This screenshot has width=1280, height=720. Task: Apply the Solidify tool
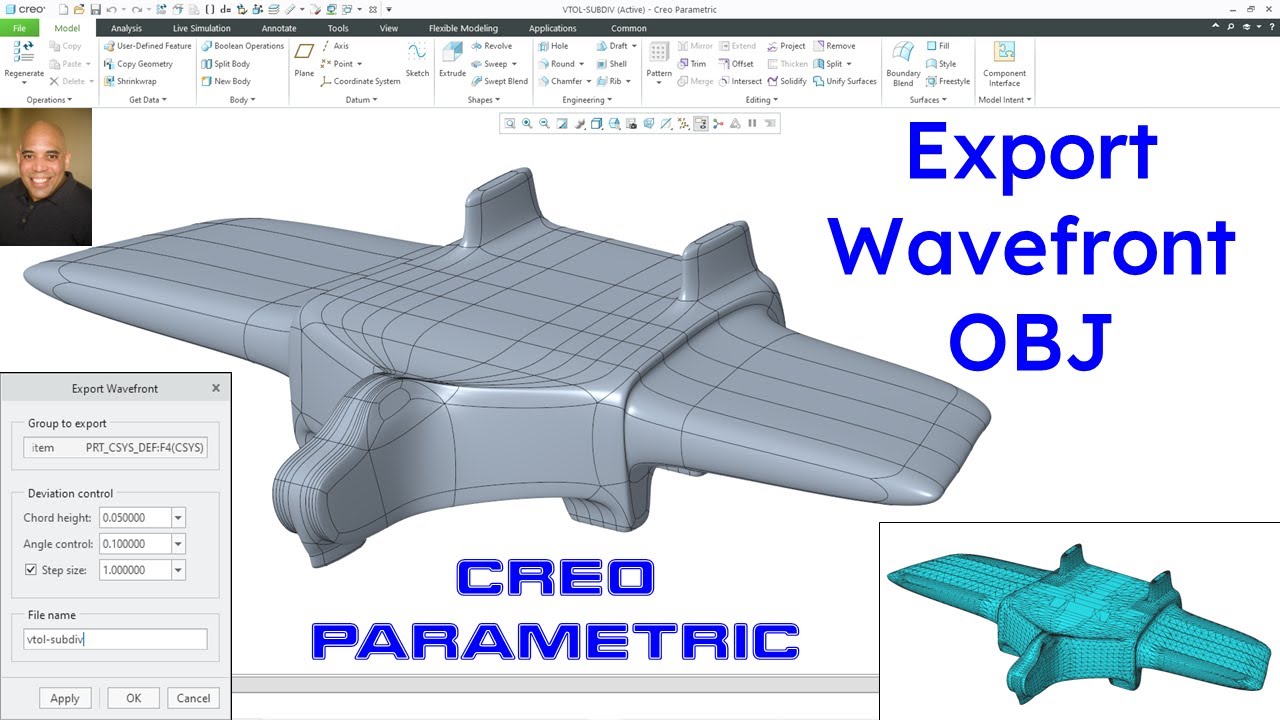[x=787, y=81]
